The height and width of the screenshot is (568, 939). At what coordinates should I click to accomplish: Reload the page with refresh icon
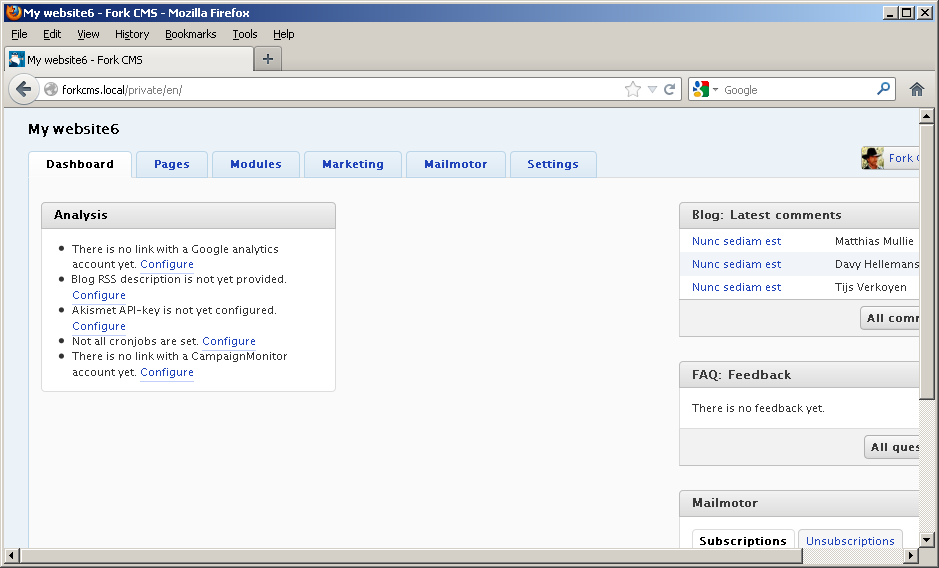pos(670,89)
